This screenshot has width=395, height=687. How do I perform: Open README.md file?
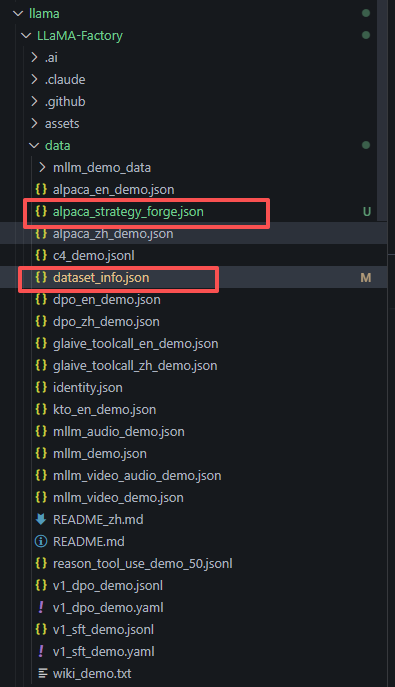tap(89, 542)
